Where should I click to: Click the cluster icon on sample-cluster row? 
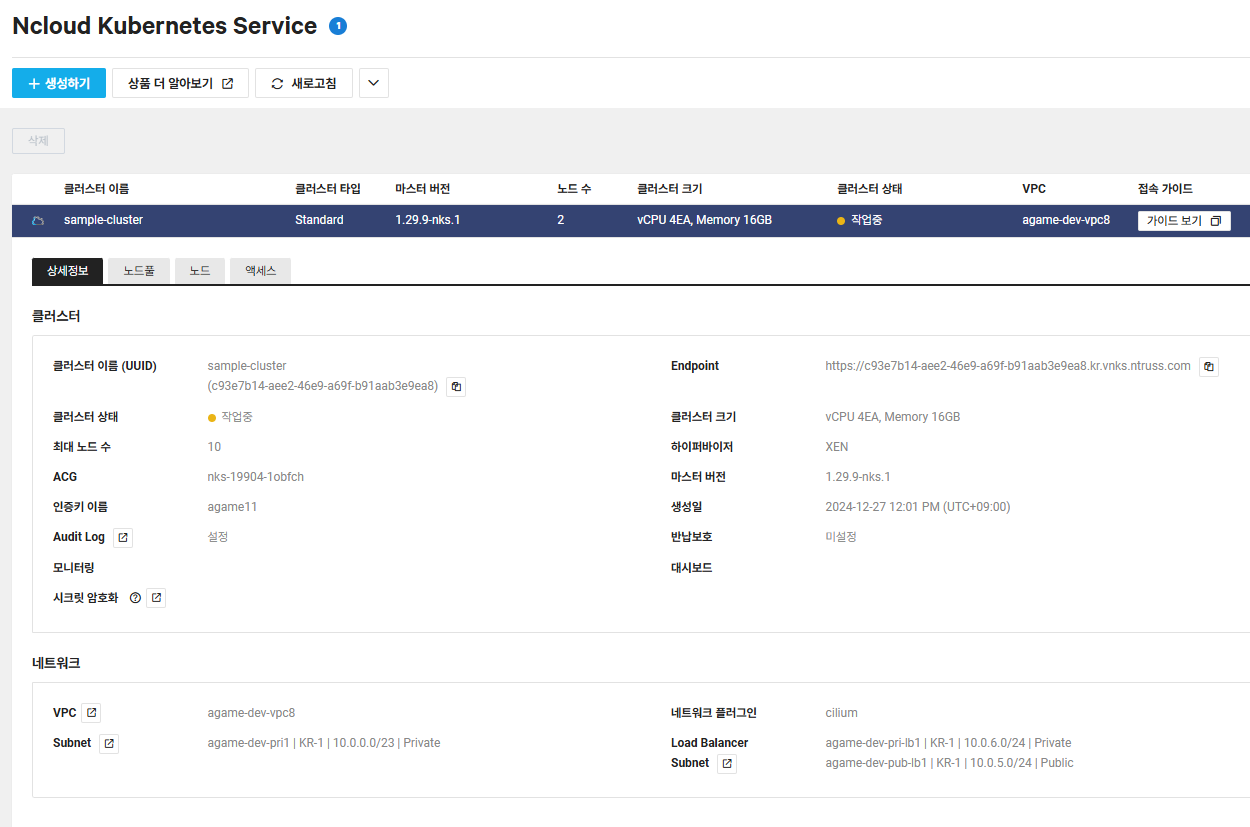pyautogui.click(x=38, y=220)
